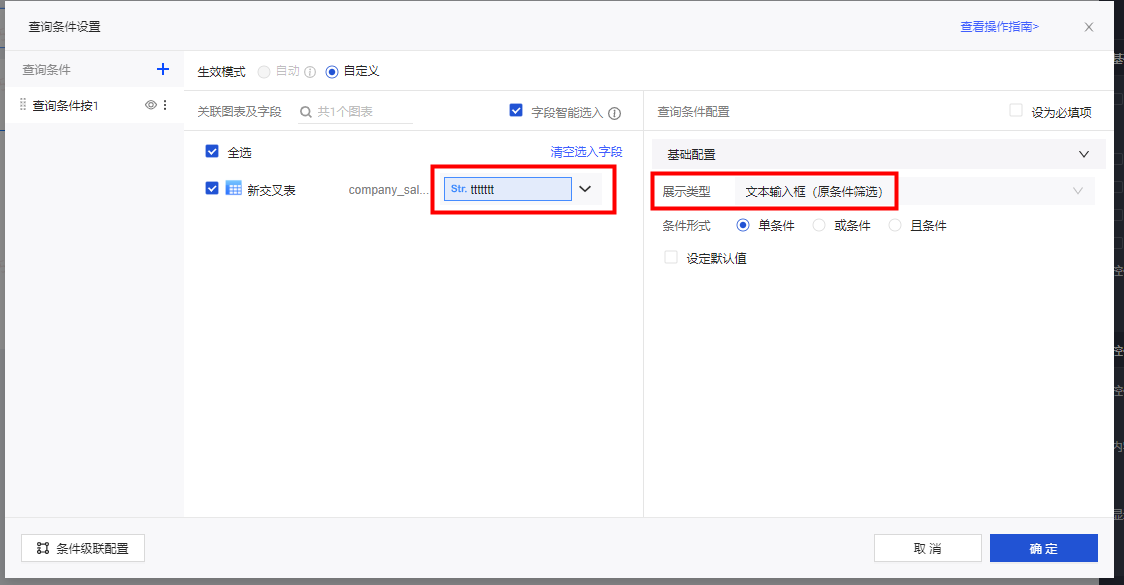The image size is (1124, 585).
Task: Open the three-dot menu for 查询条件按1
Action: (x=166, y=105)
